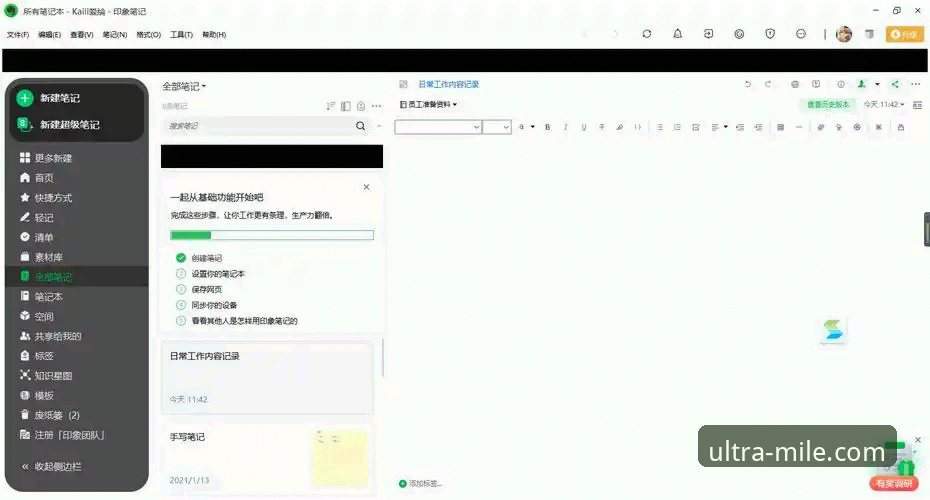The height and width of the screenshot is (500, 930).
Task: Open 素材库 in the sidebar
Action: 41,257
